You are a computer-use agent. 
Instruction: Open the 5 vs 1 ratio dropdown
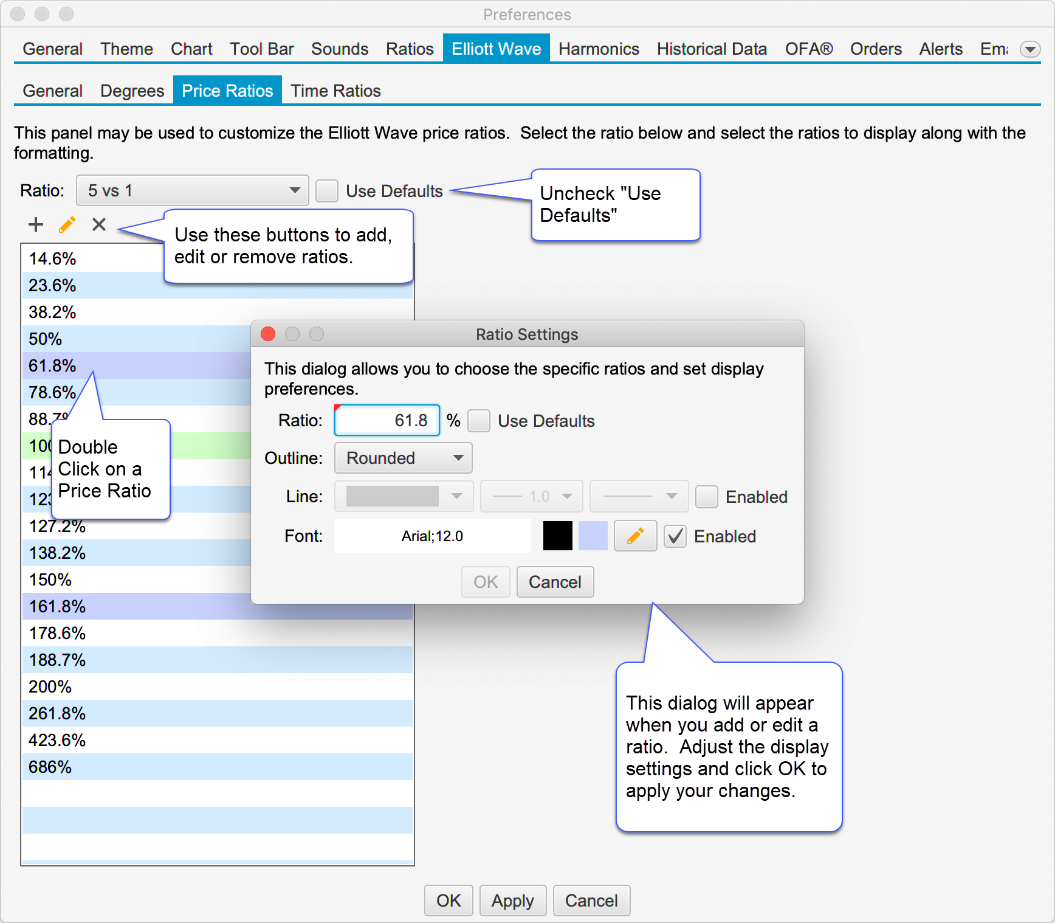[192, 191]
